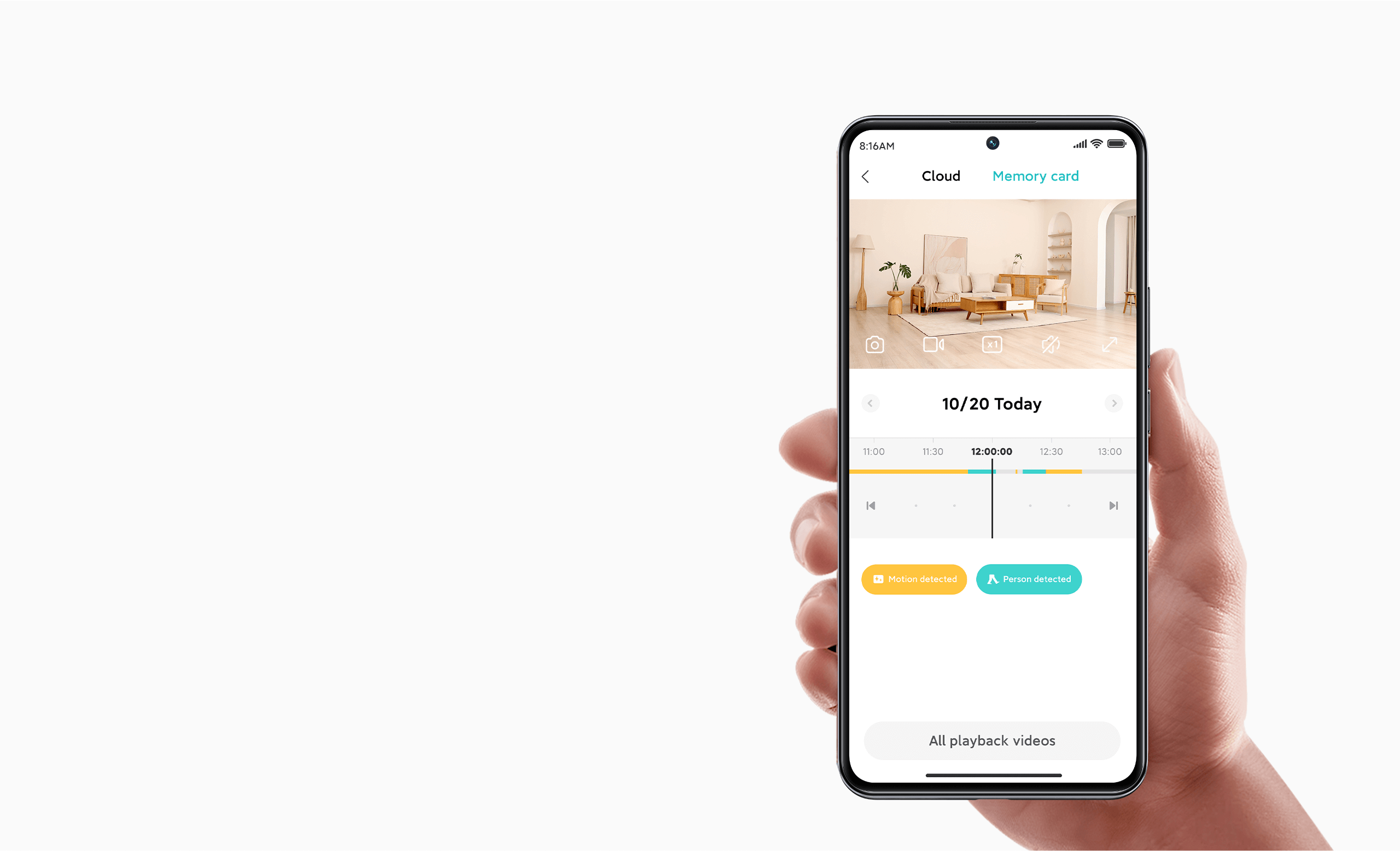Tap the video record icon
The height and width of the screenshot is (851, 1400).
pyautogui.click(x=933, y=344)
